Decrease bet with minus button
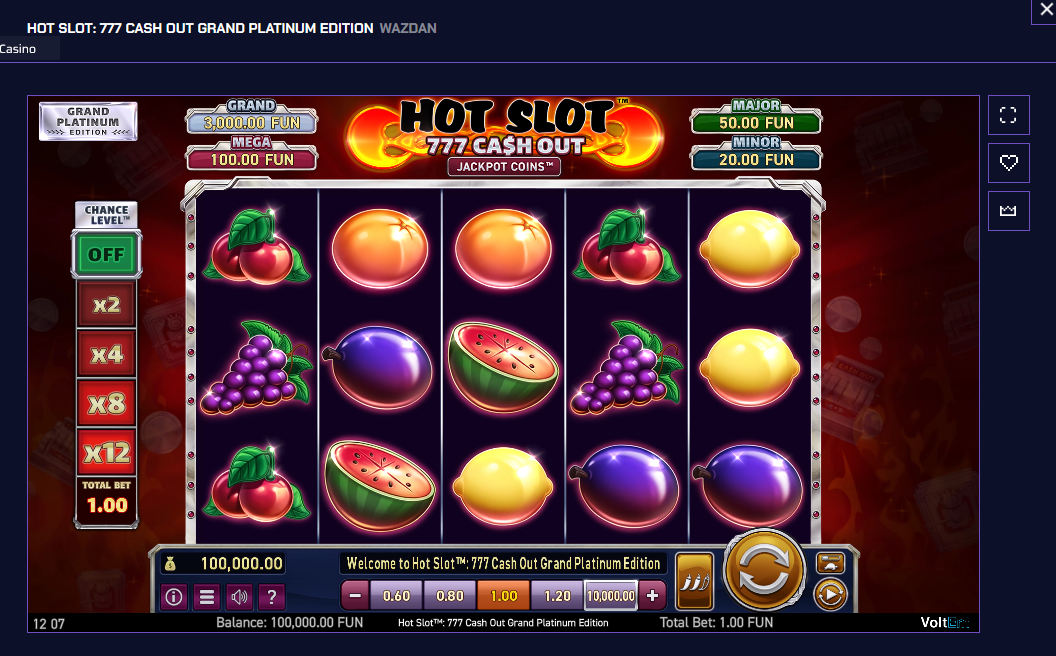 (x=355, y=595)
